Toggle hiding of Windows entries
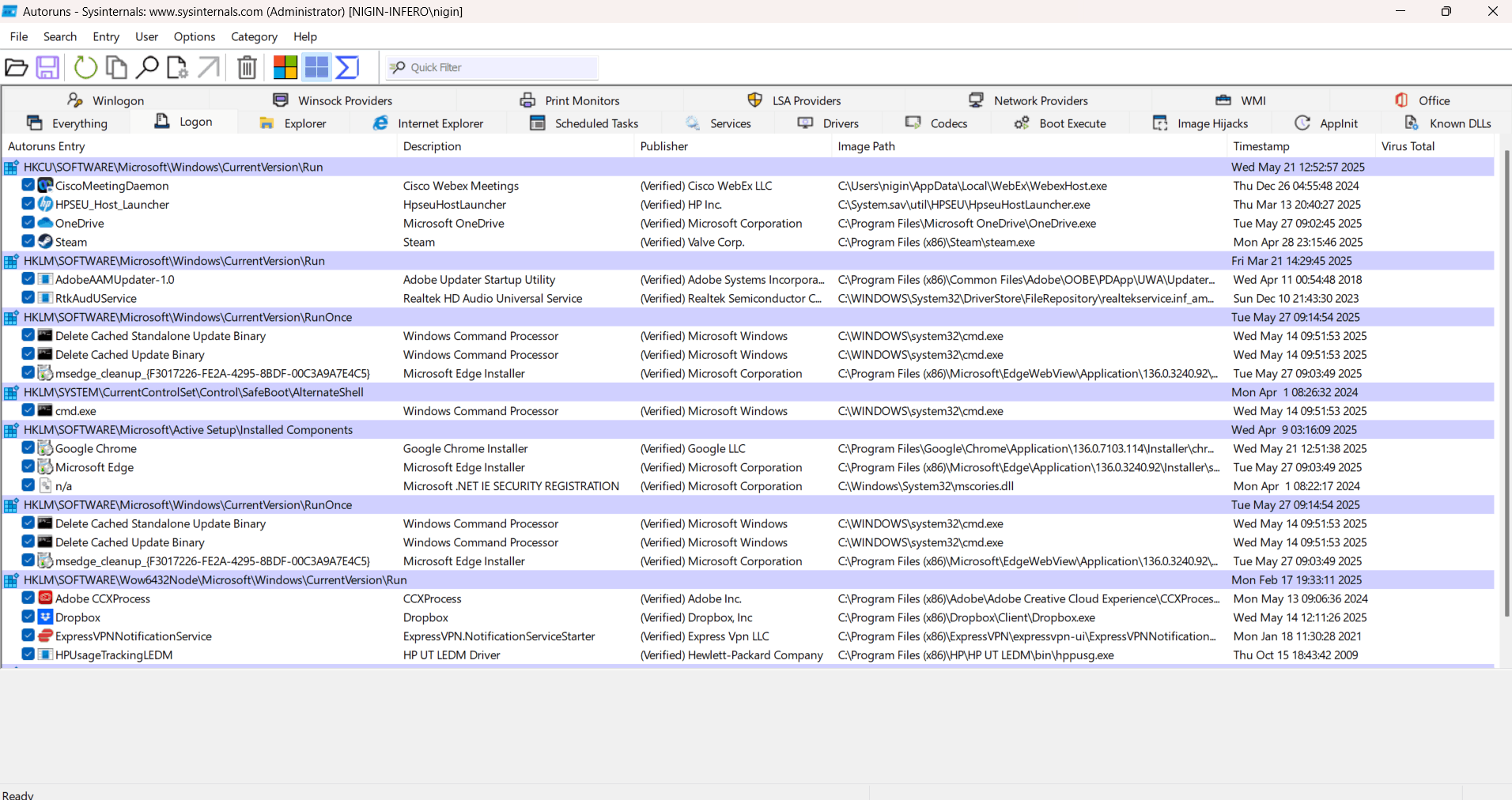This screenshot has width=1512, height=800. click(x=315, y=67)
